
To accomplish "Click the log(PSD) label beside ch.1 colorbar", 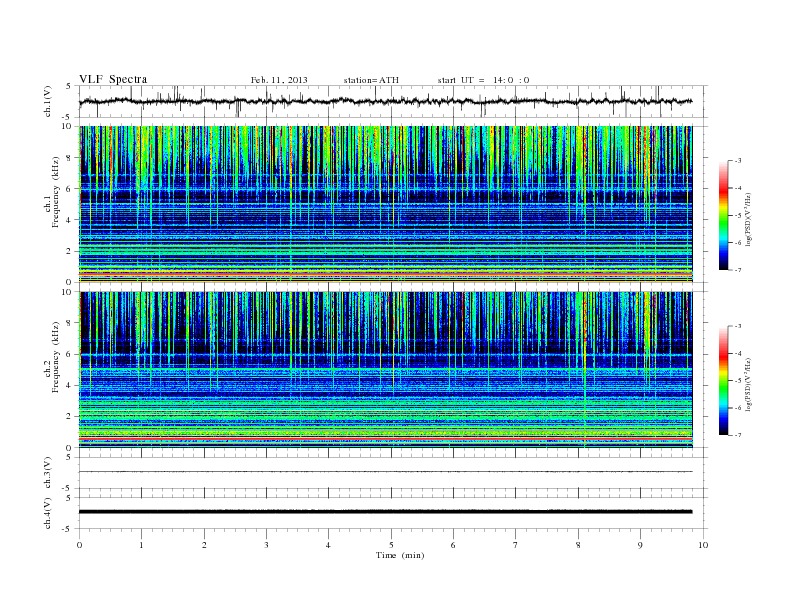I will [749, 219].
